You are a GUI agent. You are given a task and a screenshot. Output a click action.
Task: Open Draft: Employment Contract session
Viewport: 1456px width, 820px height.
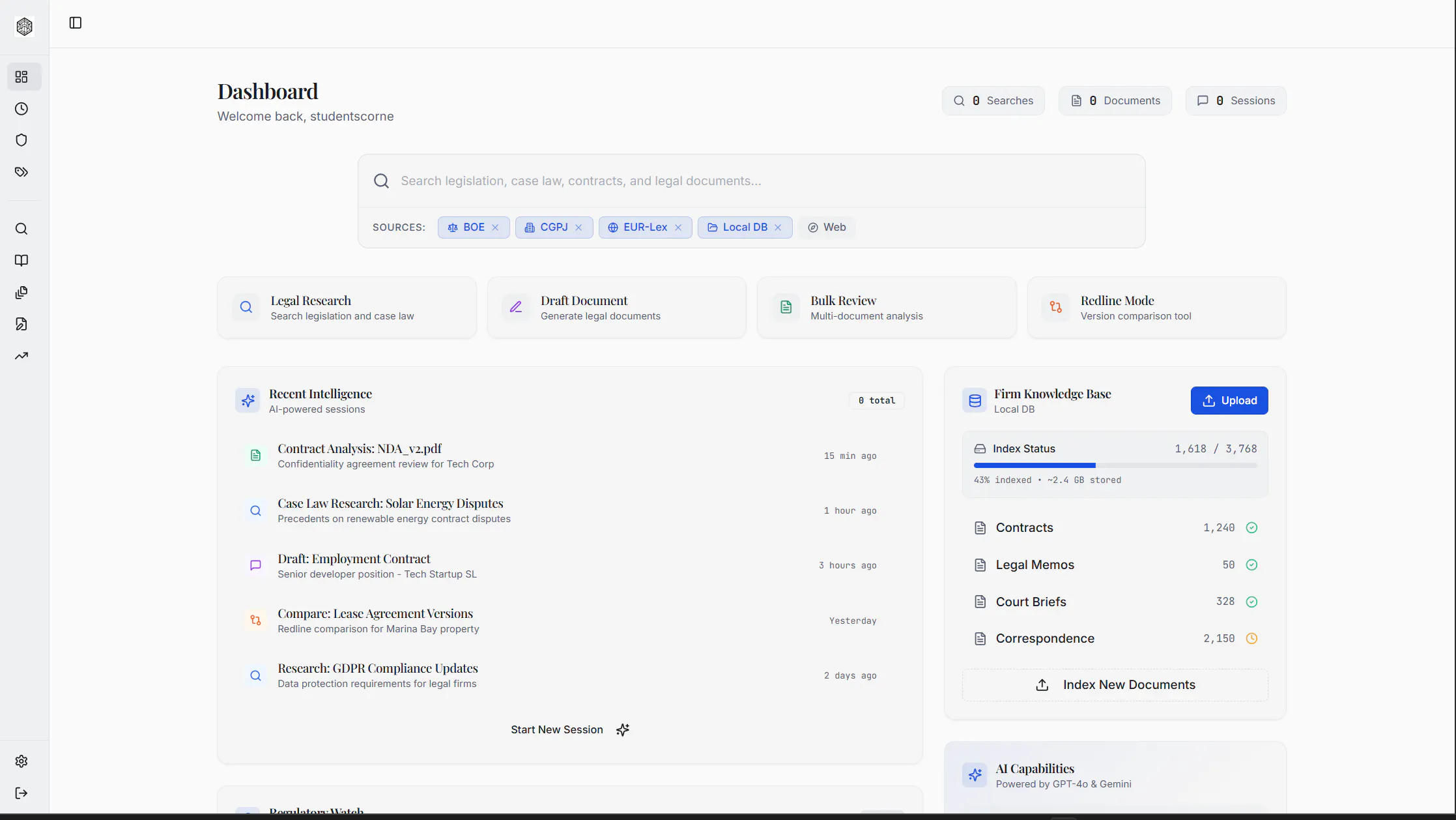pos(570,566)
